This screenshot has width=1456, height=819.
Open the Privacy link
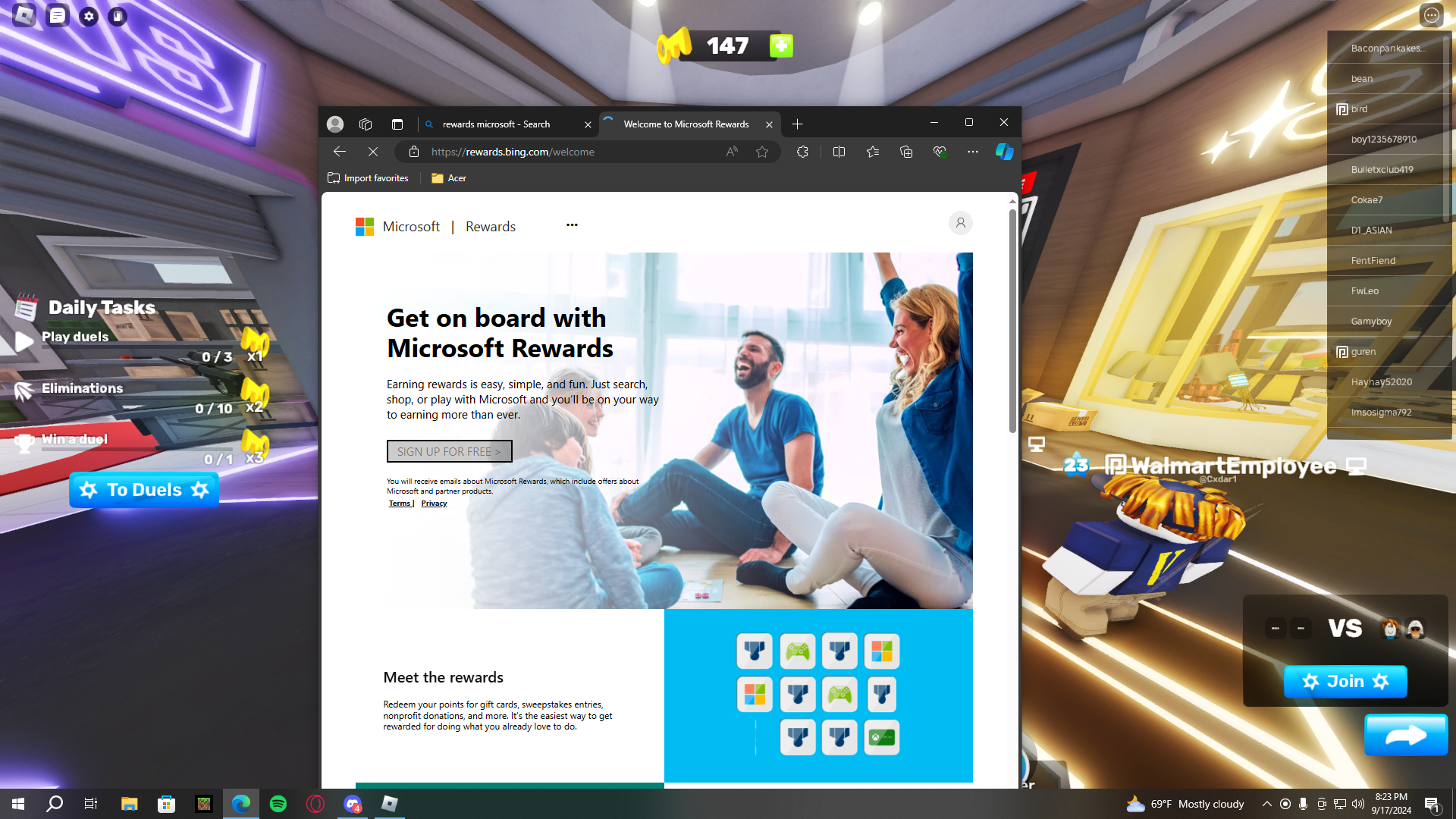click(434, 504)
